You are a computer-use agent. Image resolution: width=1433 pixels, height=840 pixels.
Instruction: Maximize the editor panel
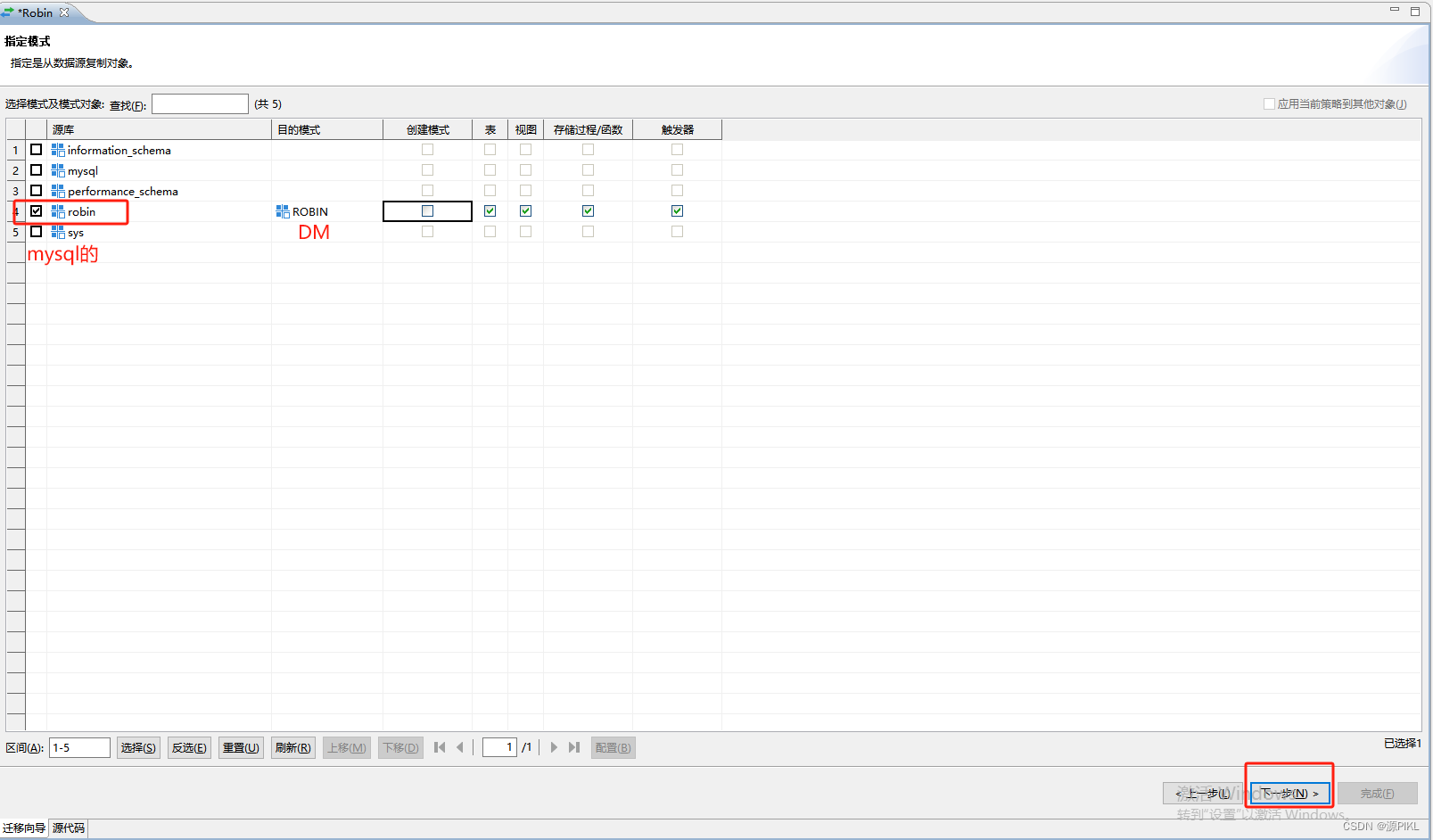coord(1415,11)
